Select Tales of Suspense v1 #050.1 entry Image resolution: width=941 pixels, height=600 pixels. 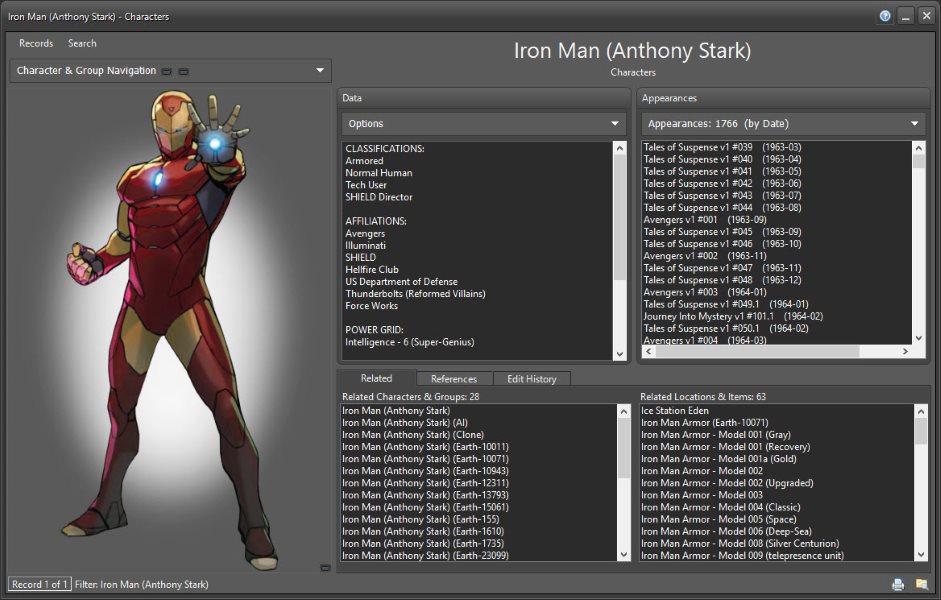(x=726, y=328)
